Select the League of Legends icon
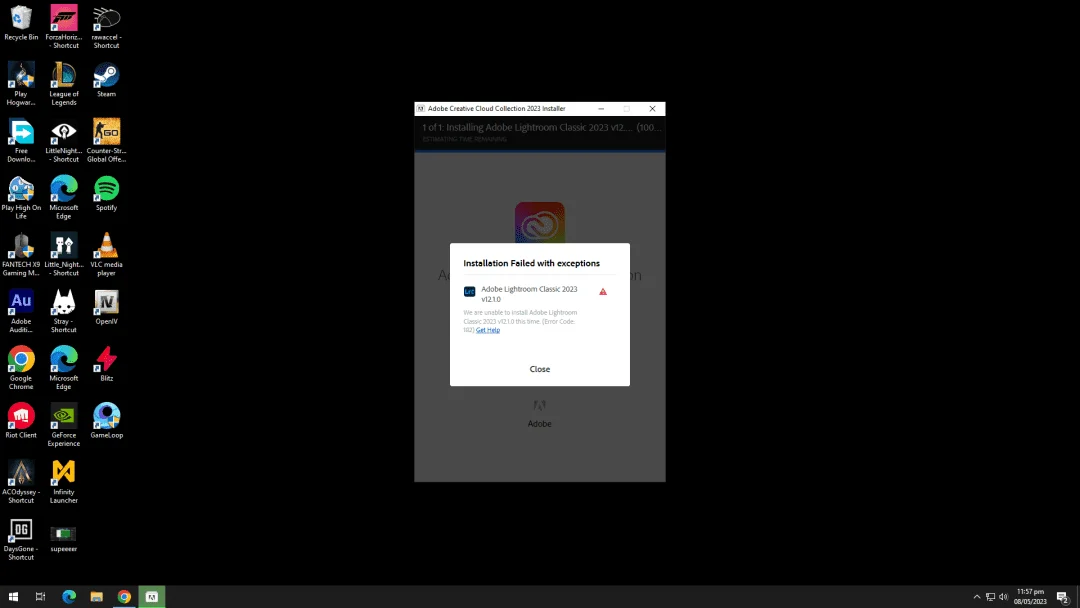1080x608 pixels. pos(64,84)
